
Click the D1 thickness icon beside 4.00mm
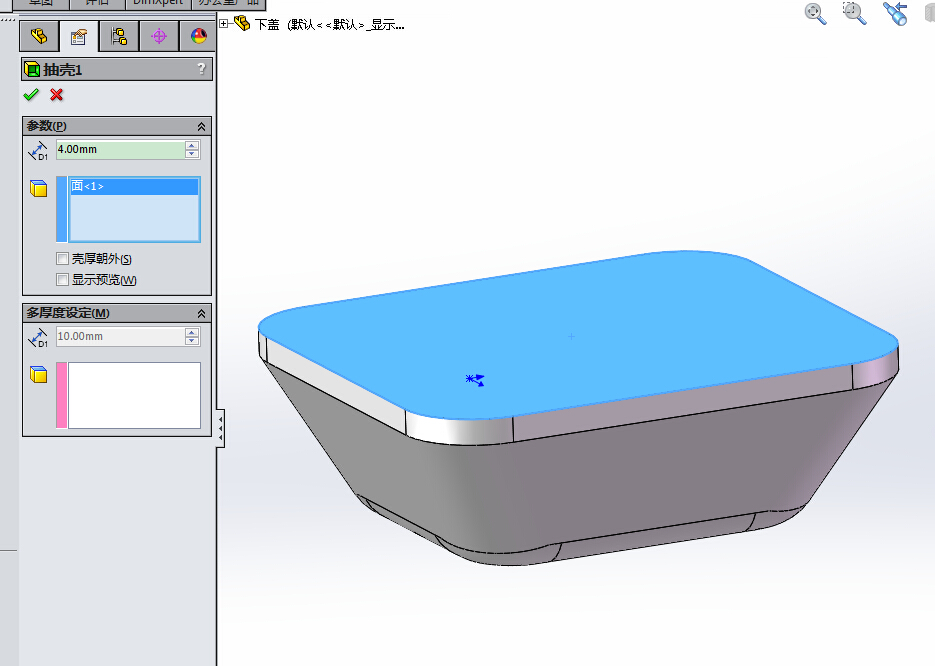pos(38,151)
